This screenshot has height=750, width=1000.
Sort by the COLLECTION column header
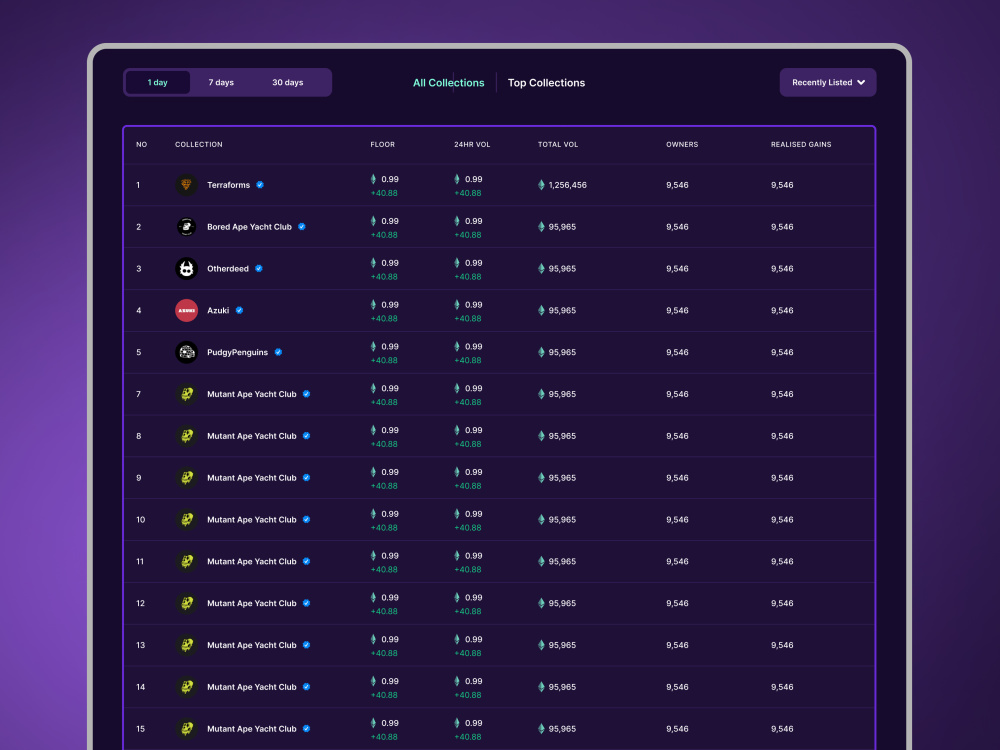tap(199, 145)
